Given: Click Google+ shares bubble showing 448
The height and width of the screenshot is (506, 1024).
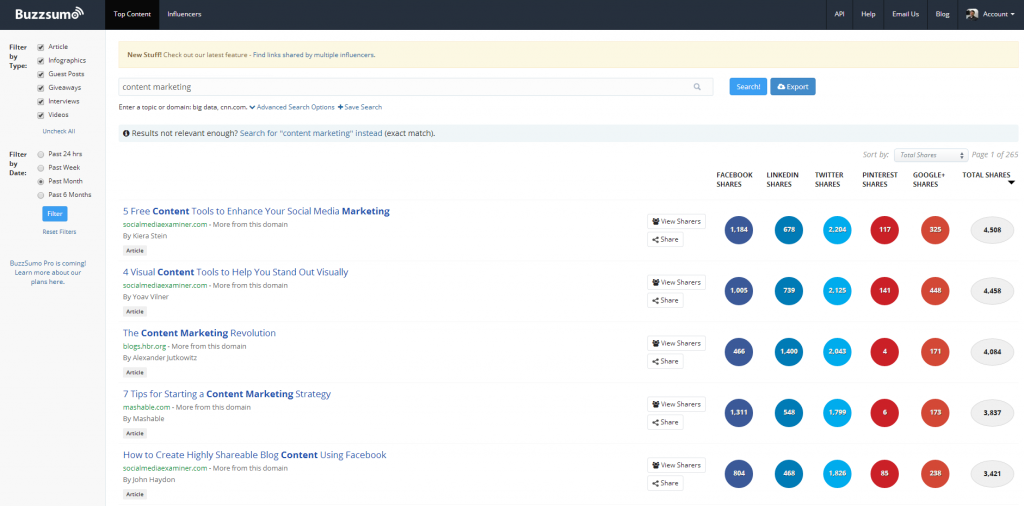Looking at the screenshot, I should pyautogui.click(x=935, y=291).
